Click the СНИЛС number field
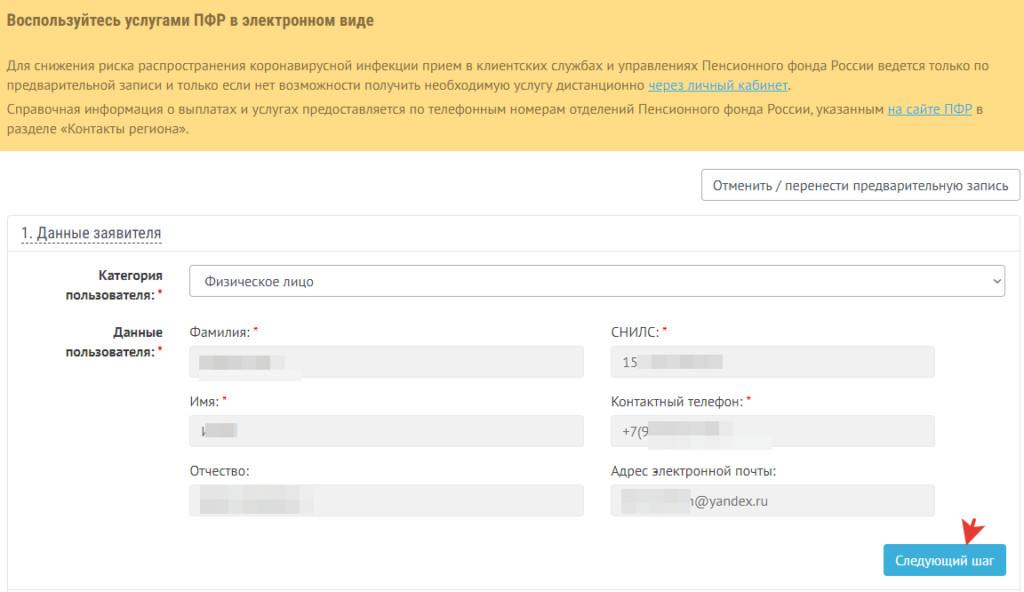The height and width of the screenshot is (592, 1024). coord(771,361)
